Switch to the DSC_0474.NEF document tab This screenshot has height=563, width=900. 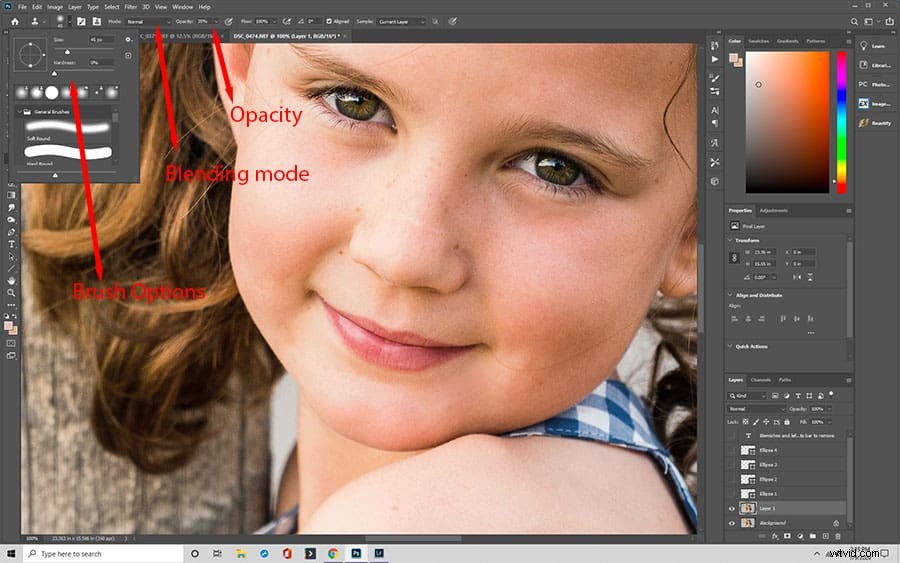tap(286, 36)
